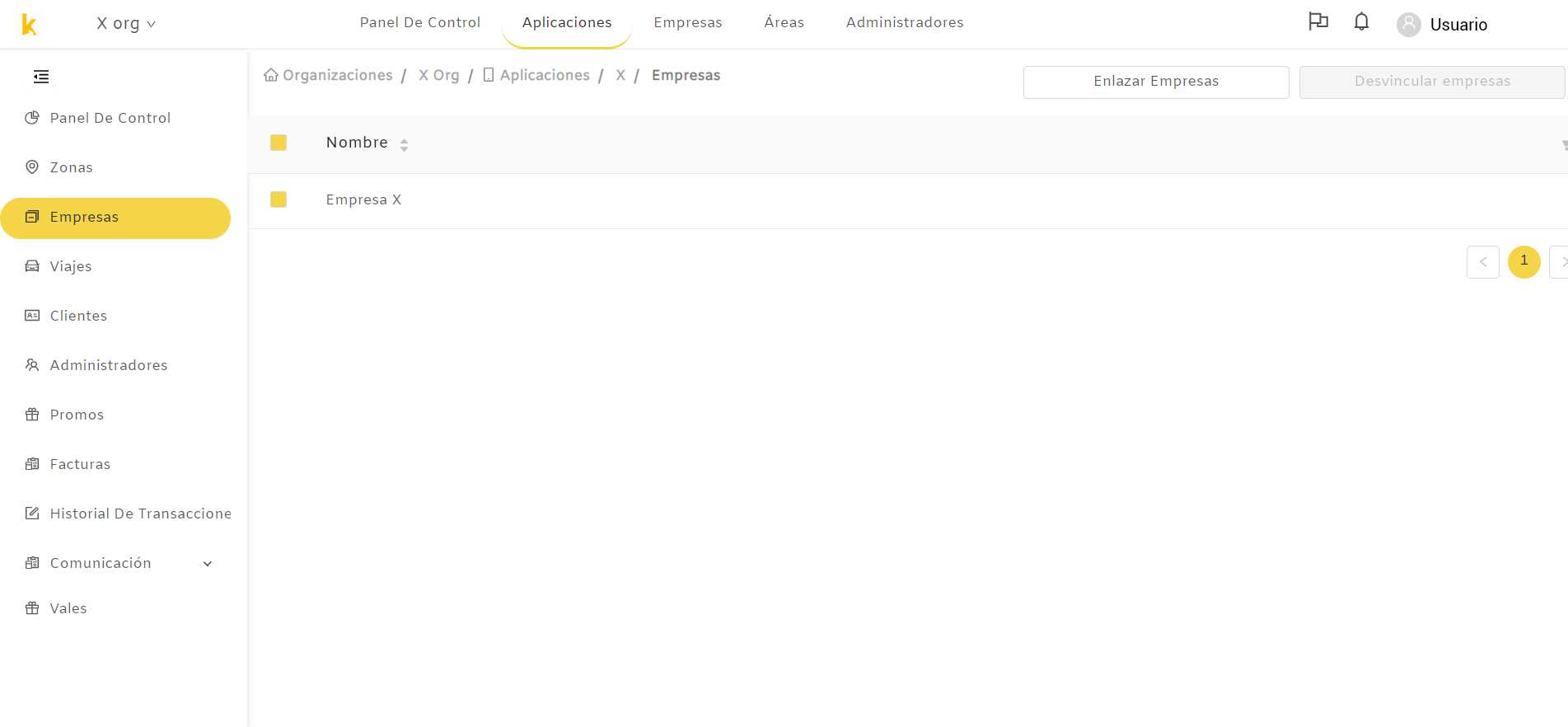Click the Usuario account name

(x=1458, y=25)
